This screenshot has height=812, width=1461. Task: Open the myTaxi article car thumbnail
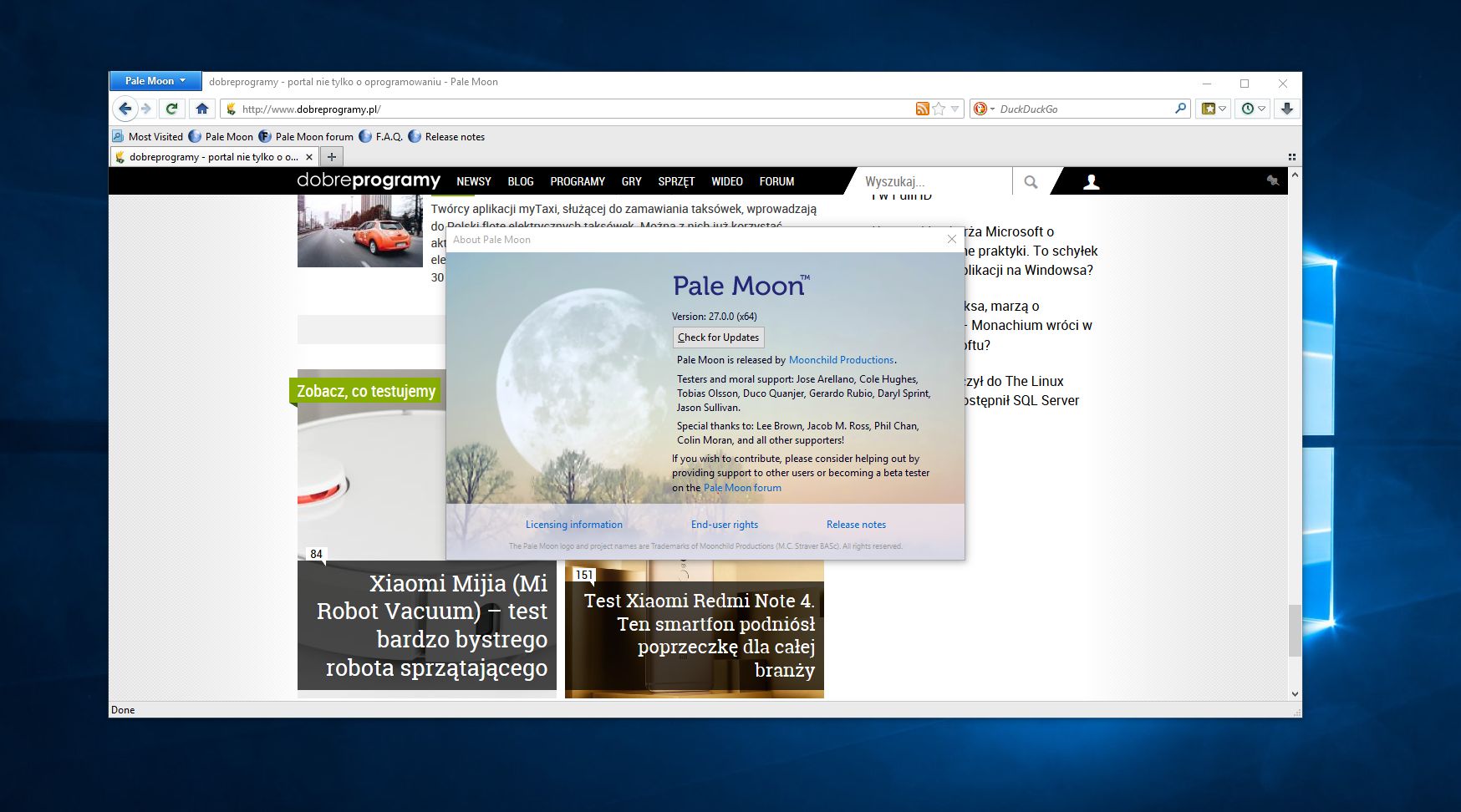pyautogui.click(x=360, y=231)
